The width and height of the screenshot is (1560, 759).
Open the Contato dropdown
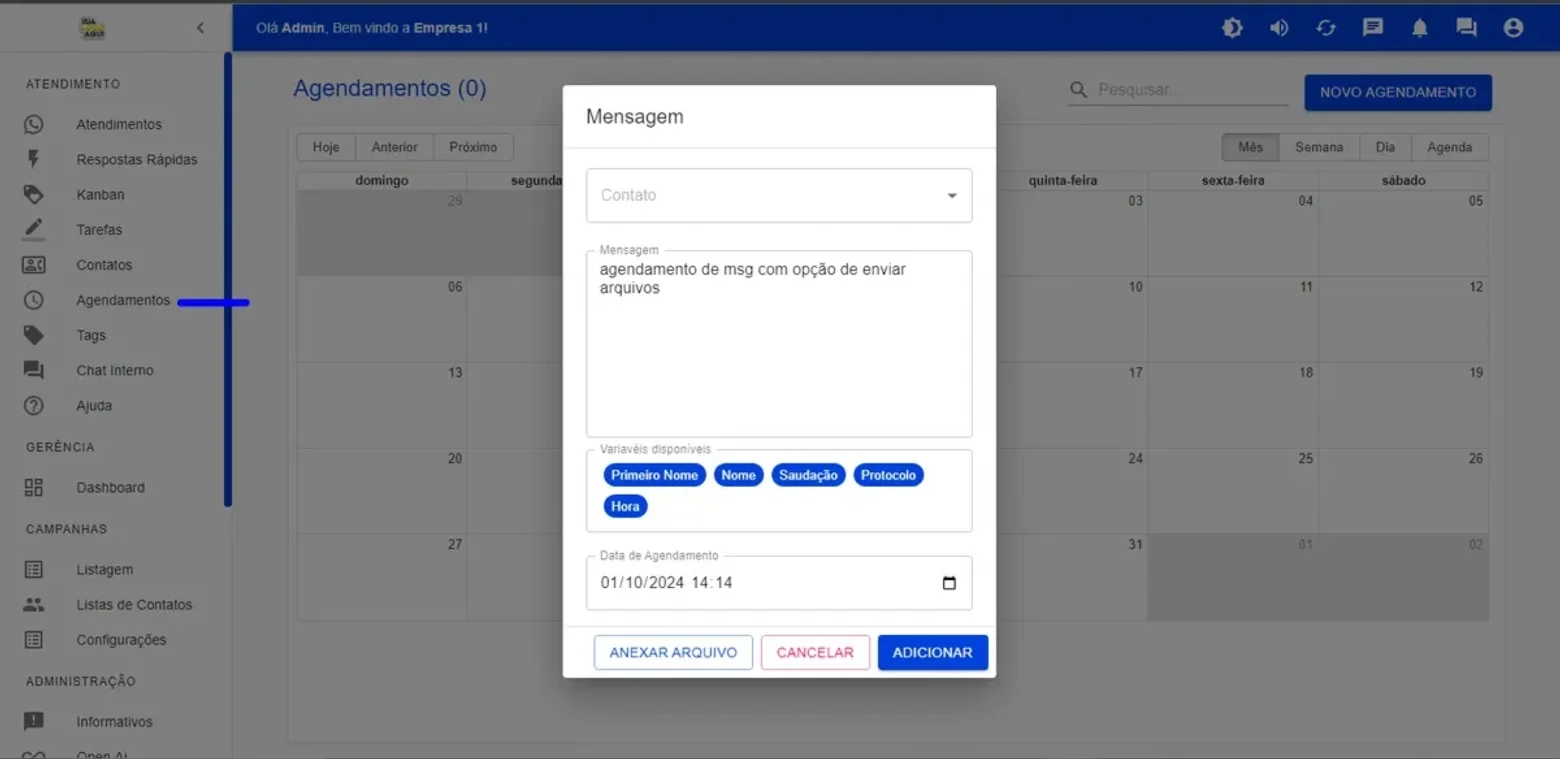tap(779, 195)
